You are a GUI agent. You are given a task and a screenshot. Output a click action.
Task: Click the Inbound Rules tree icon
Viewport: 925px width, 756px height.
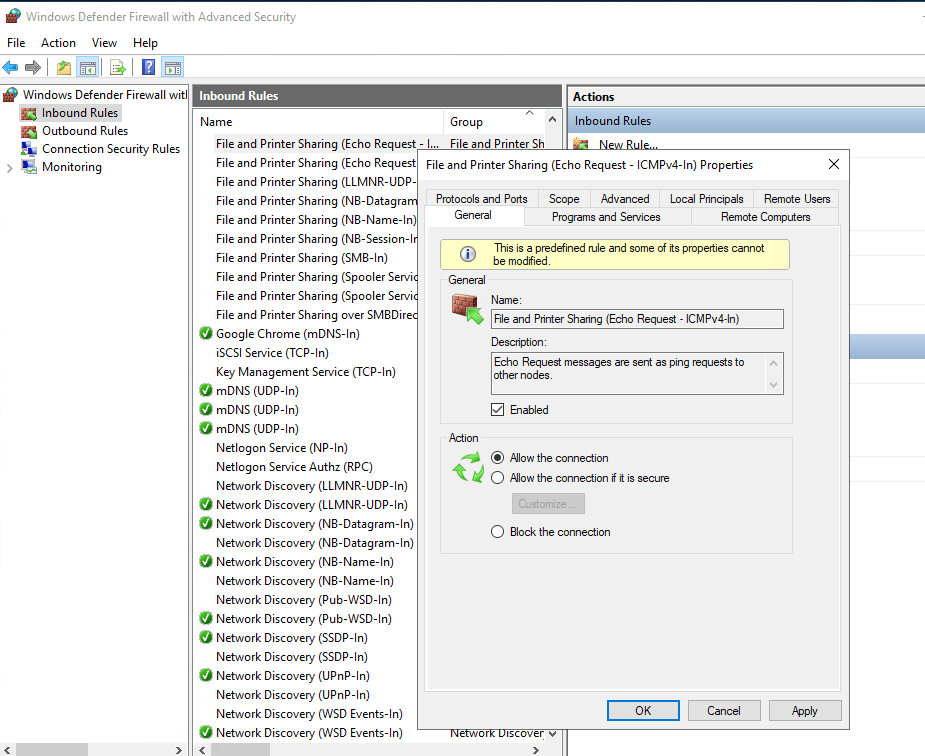[x=29, y=113]
